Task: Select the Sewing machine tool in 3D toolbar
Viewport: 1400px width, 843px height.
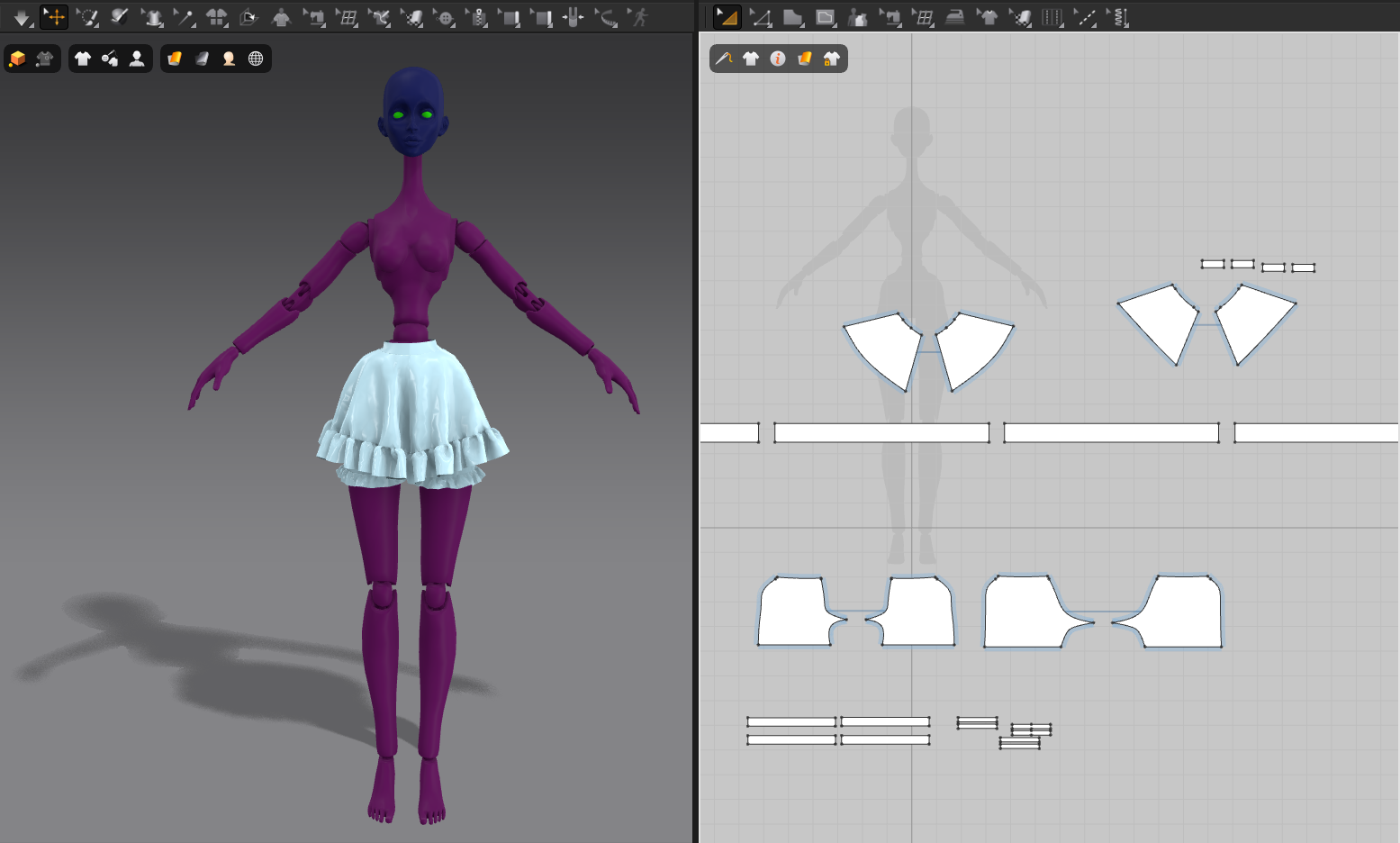Action: [317, 16]
